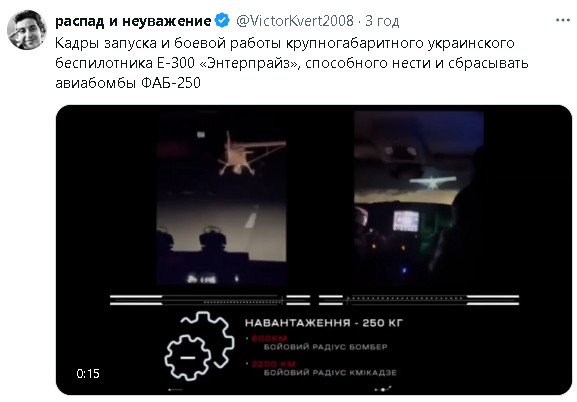Open the @VictorKvert2008 handle link

point(295,21)
